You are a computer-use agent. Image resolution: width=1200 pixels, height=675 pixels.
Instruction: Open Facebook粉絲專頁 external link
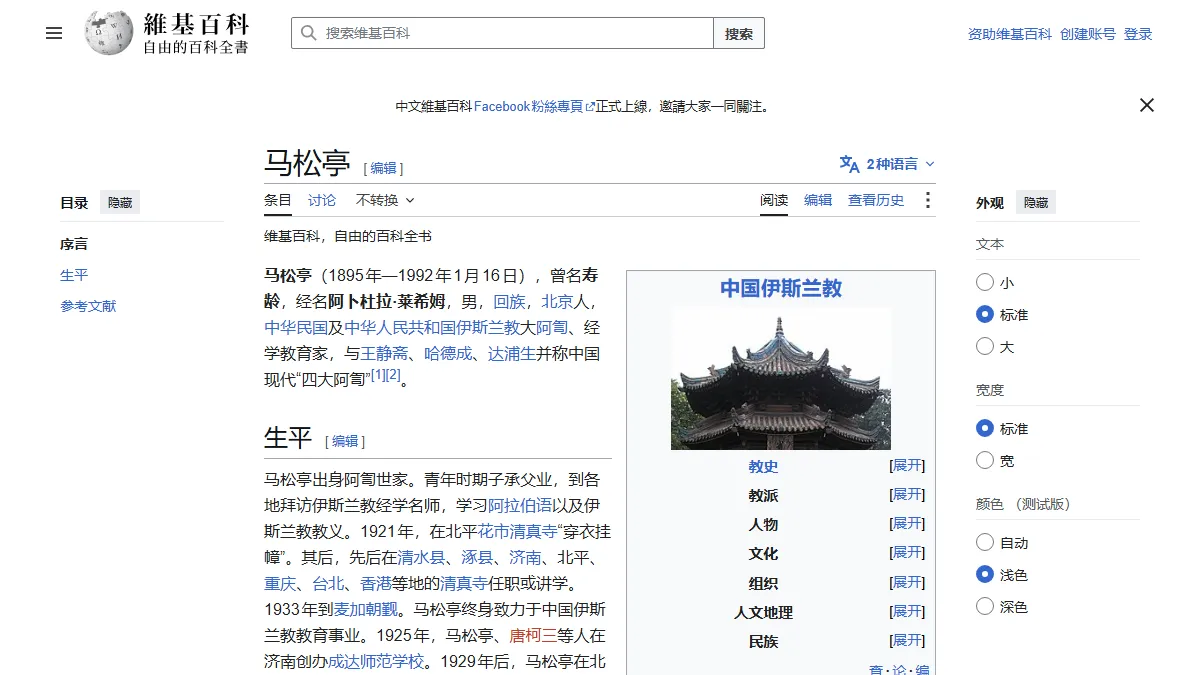click(534, 106)
